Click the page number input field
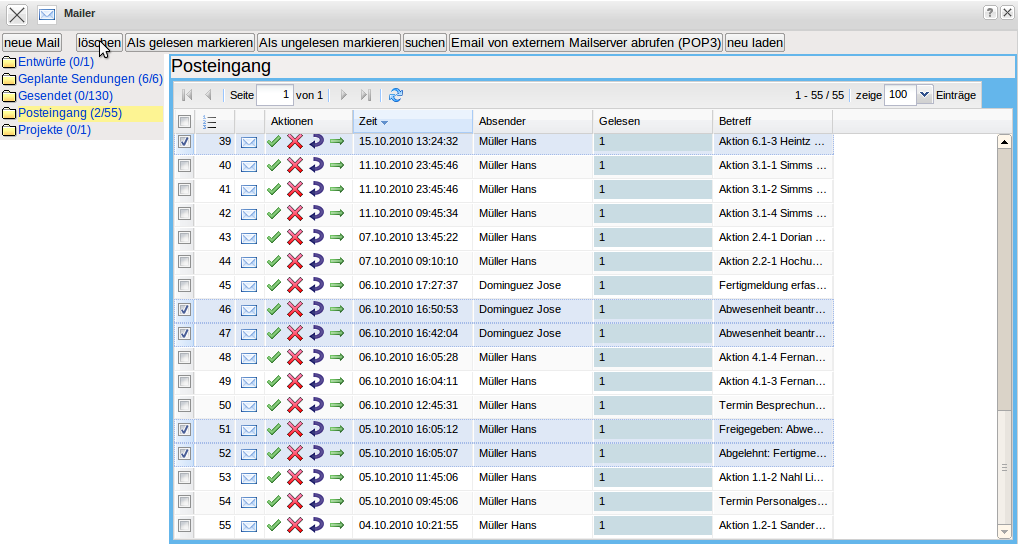This screenshot has width=1018, height=544. point(275,95)
